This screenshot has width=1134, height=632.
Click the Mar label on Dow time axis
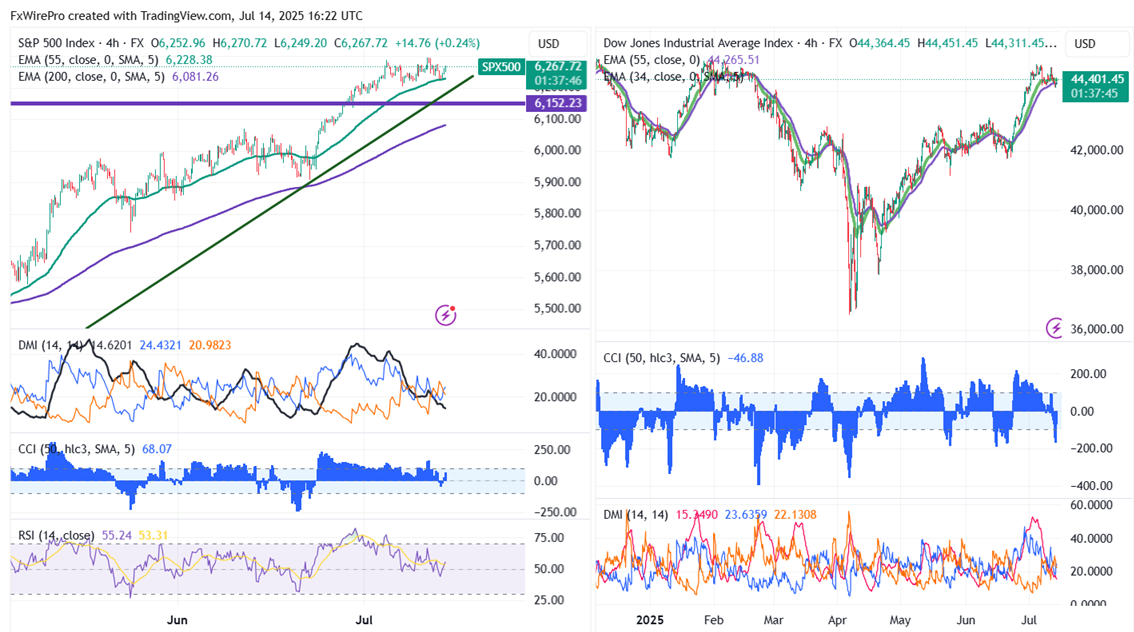(x=773, y=620)
